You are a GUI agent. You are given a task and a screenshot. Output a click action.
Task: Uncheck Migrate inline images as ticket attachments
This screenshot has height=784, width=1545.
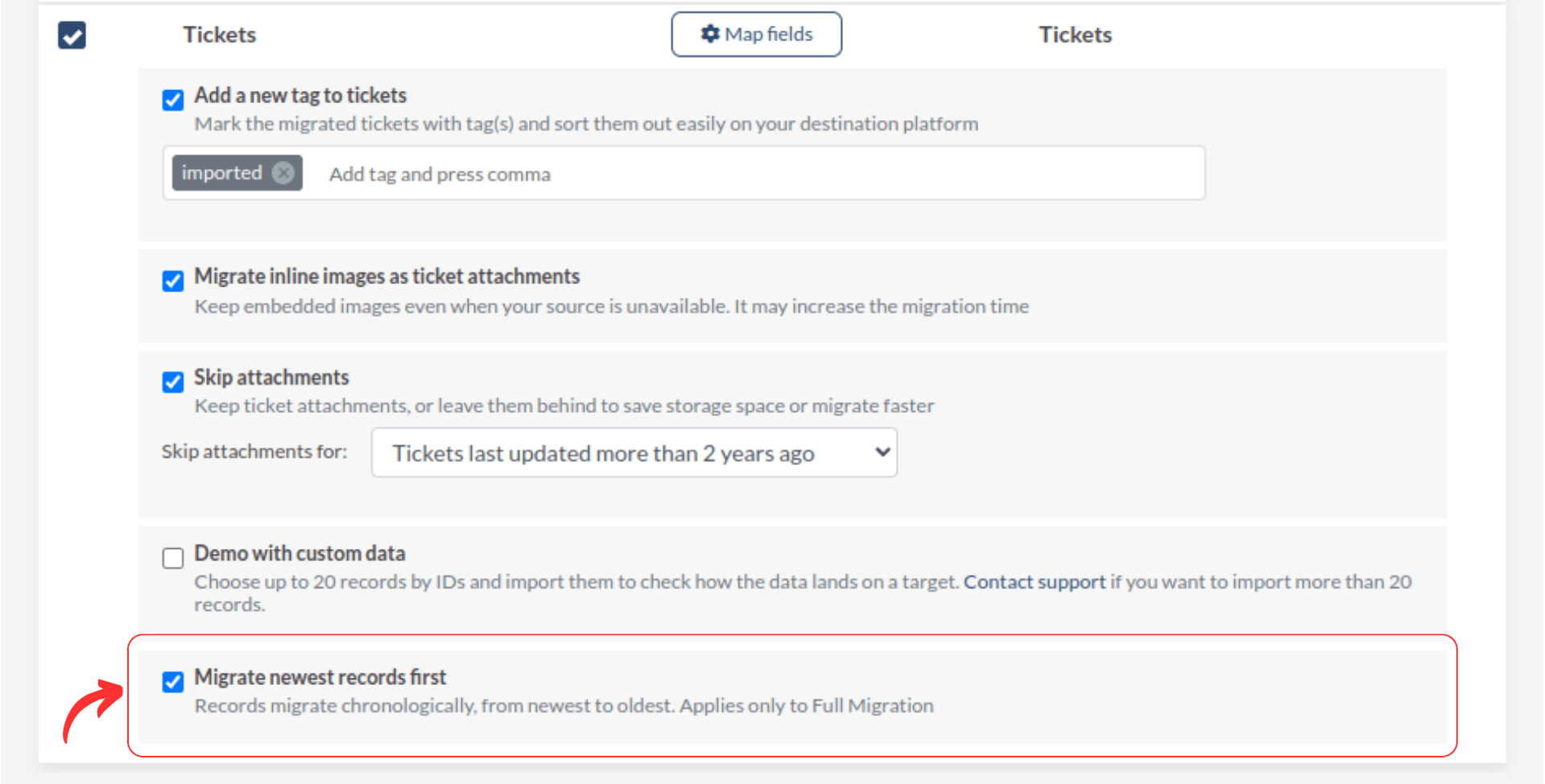pos(173,281)
